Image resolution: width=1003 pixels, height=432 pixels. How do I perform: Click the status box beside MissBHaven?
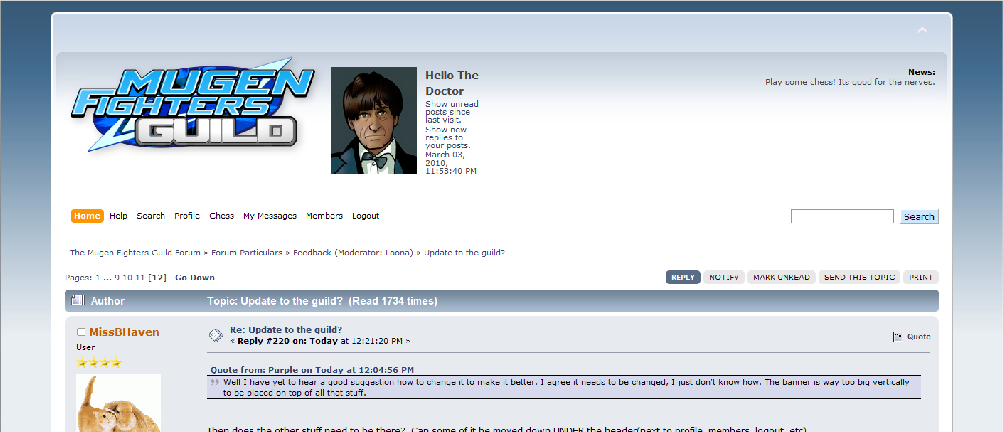click(81, 332)
